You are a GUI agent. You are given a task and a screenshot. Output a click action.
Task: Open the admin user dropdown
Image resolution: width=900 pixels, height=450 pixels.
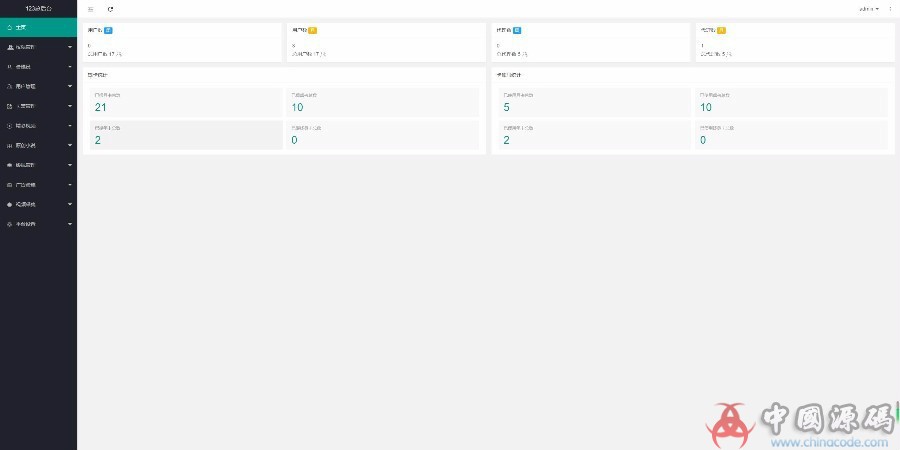(869, 8)
